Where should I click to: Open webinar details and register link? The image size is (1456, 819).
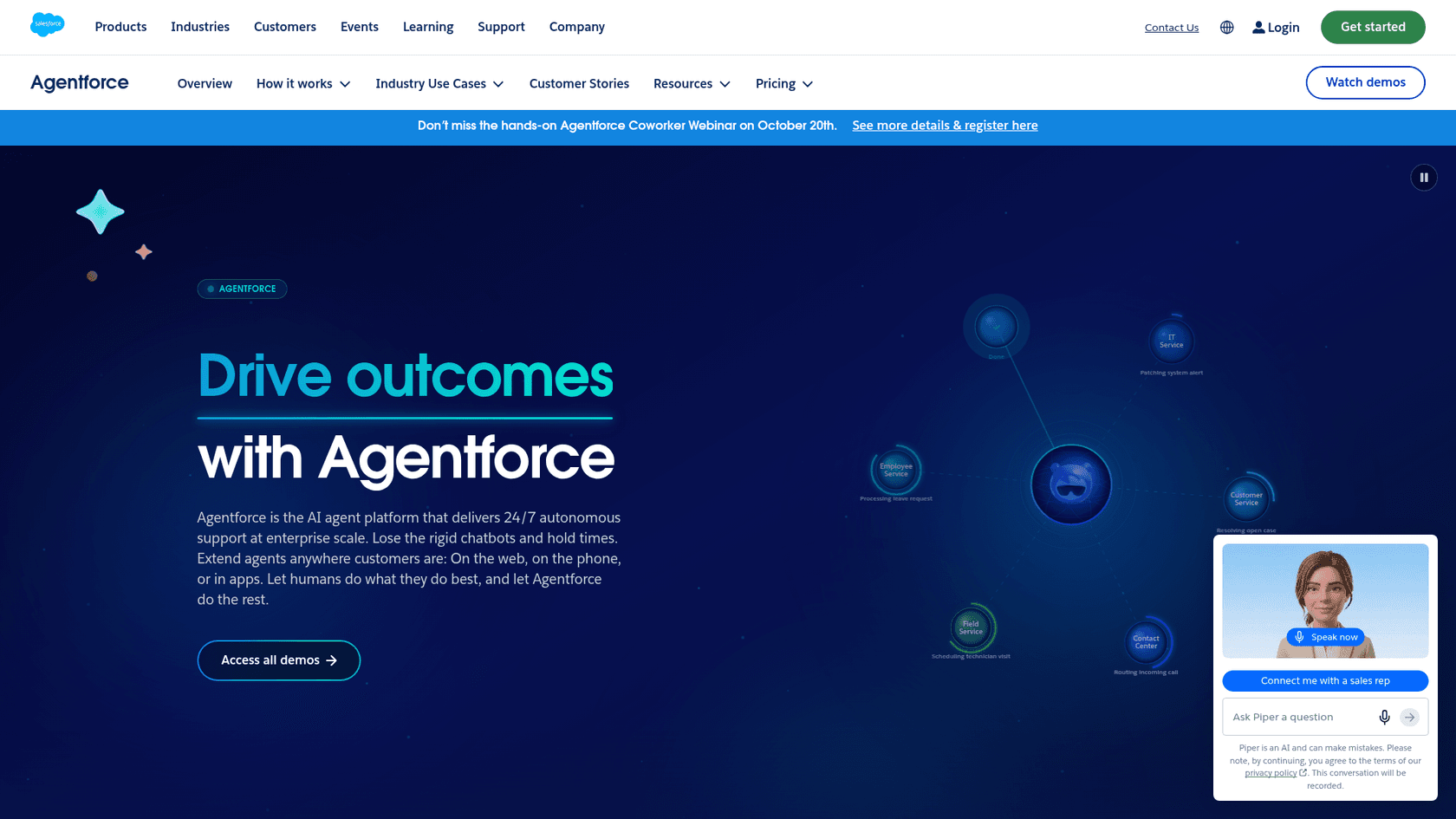945,126
